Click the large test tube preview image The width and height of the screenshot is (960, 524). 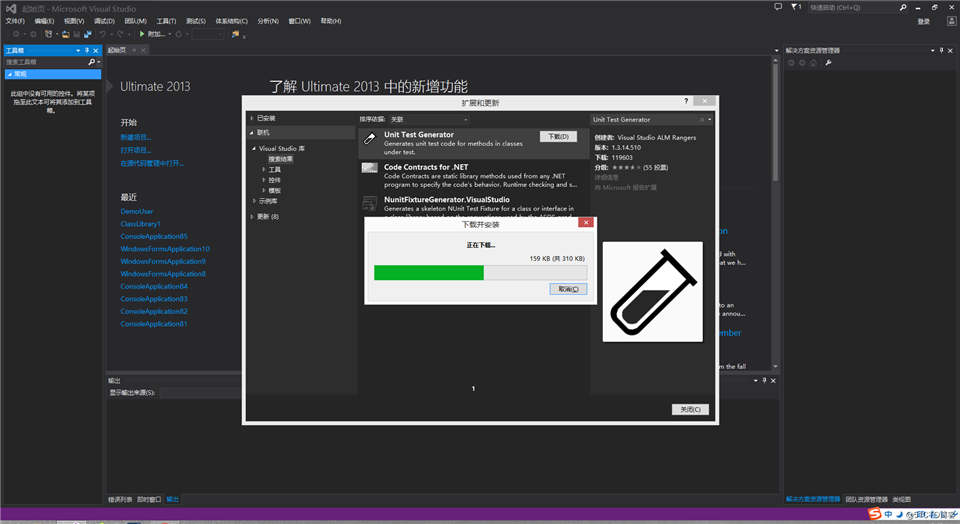653,291
